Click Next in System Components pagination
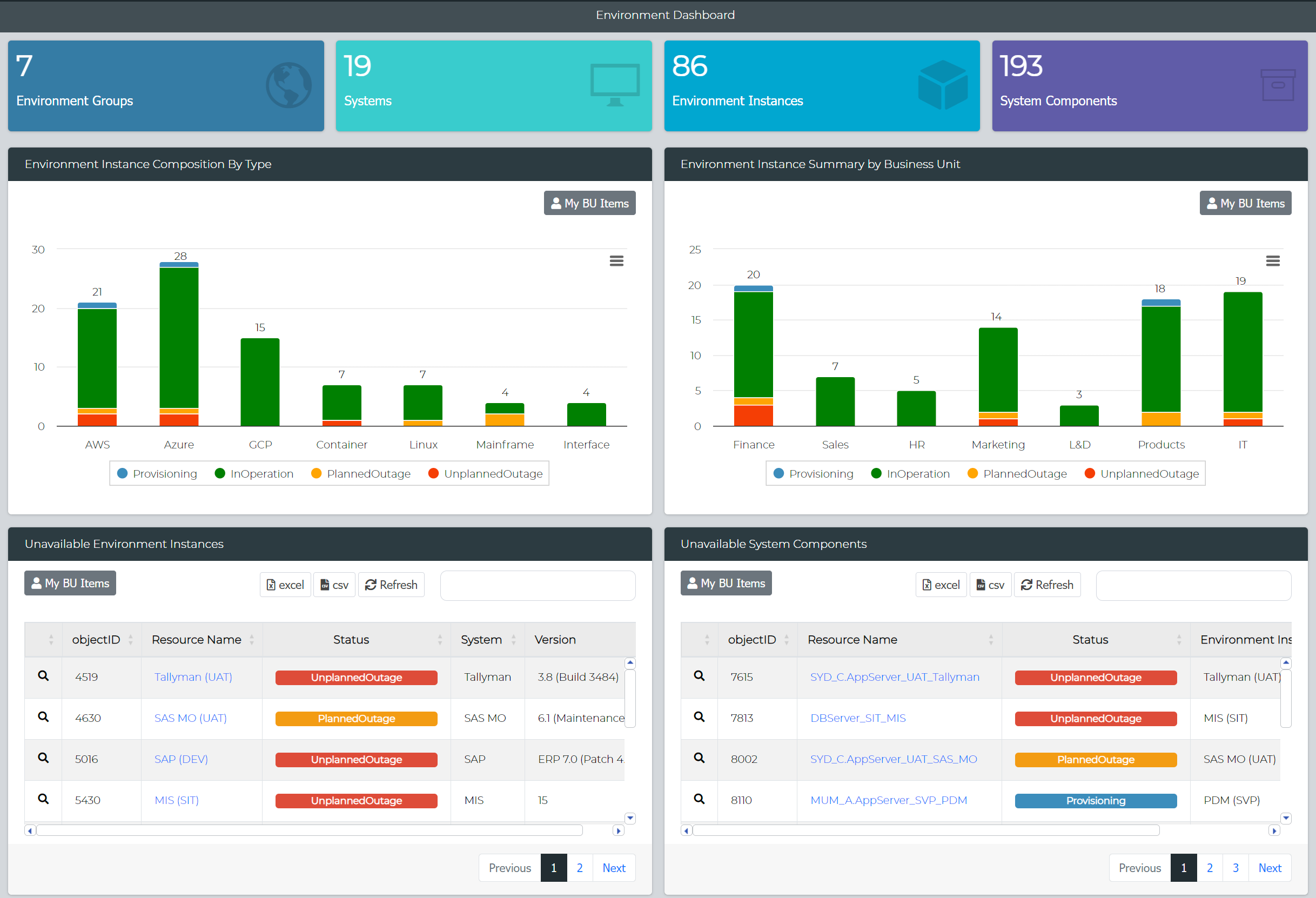This screenshot has width=1316, height=898. point(1270,868)
